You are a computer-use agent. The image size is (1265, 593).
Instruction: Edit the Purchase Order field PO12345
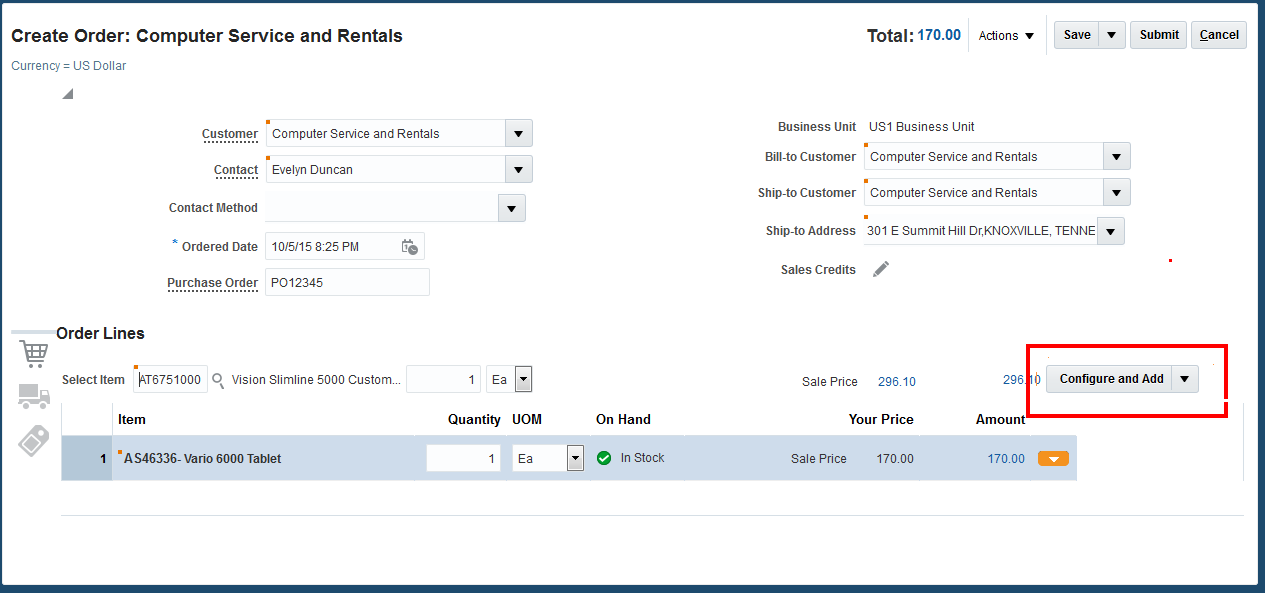click(x=347, y=281)
